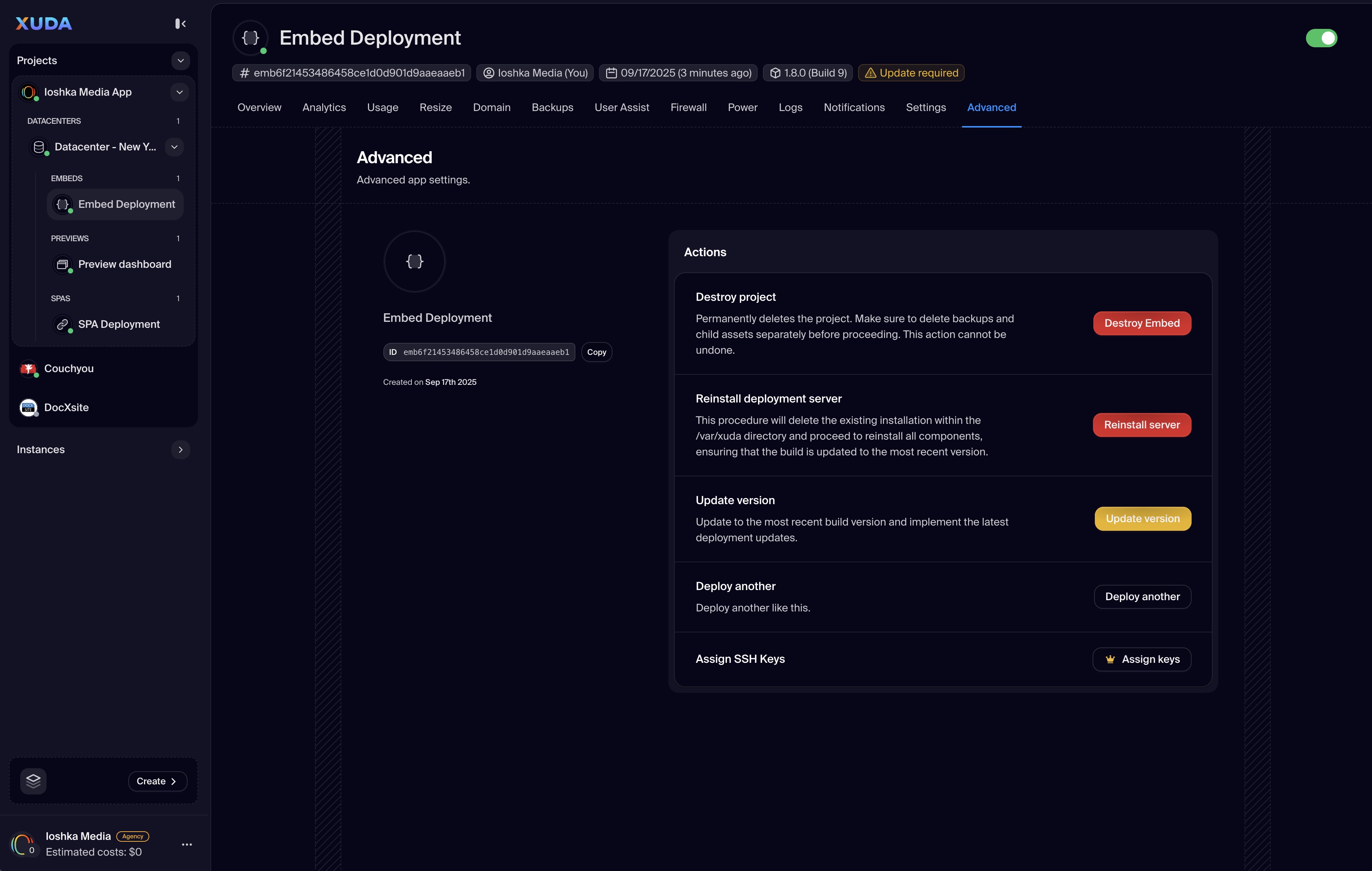The image size is (1372, 871).
Task: Open the Backups tab
Action: point(552,108)
